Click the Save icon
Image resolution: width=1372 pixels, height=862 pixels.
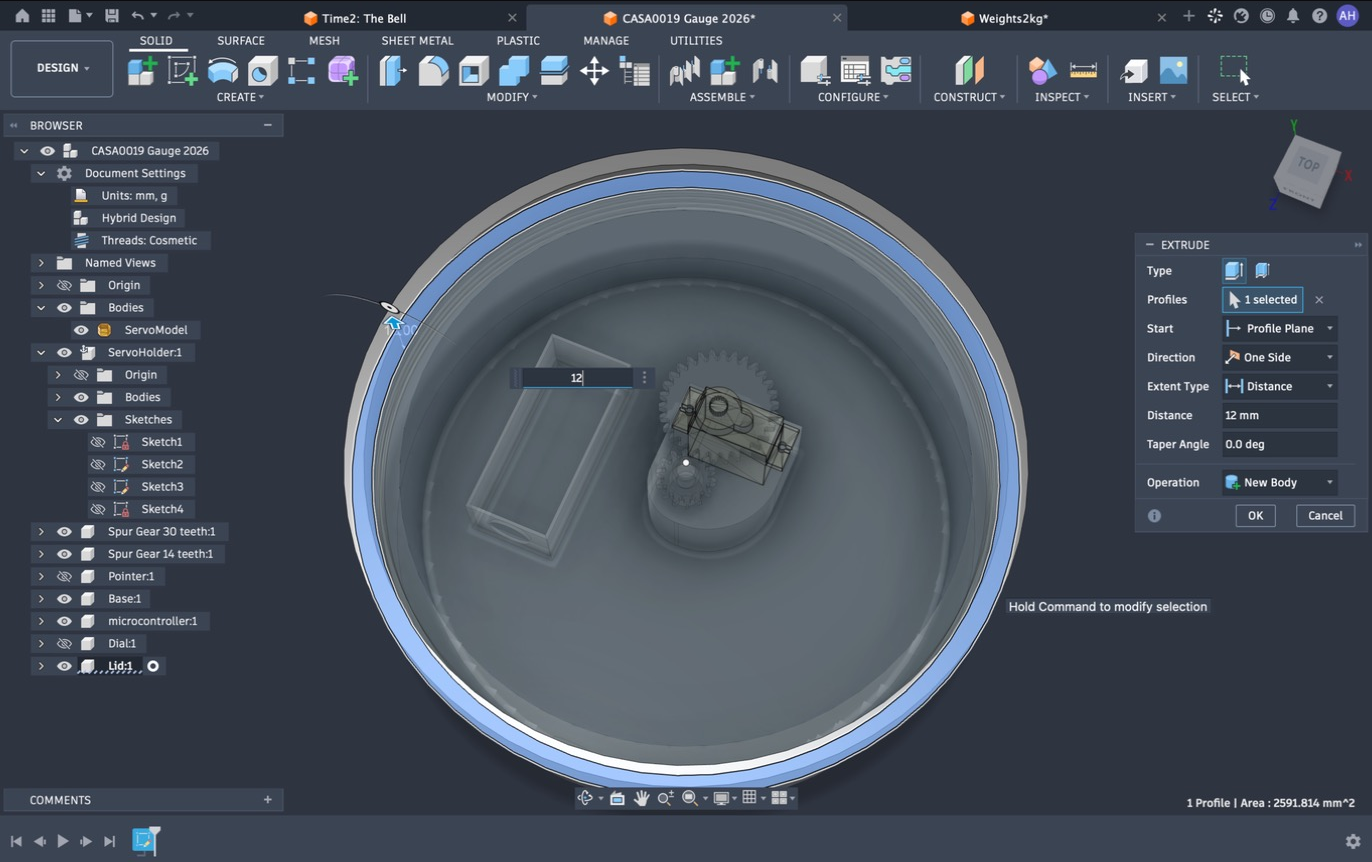(x=111, y=16)
